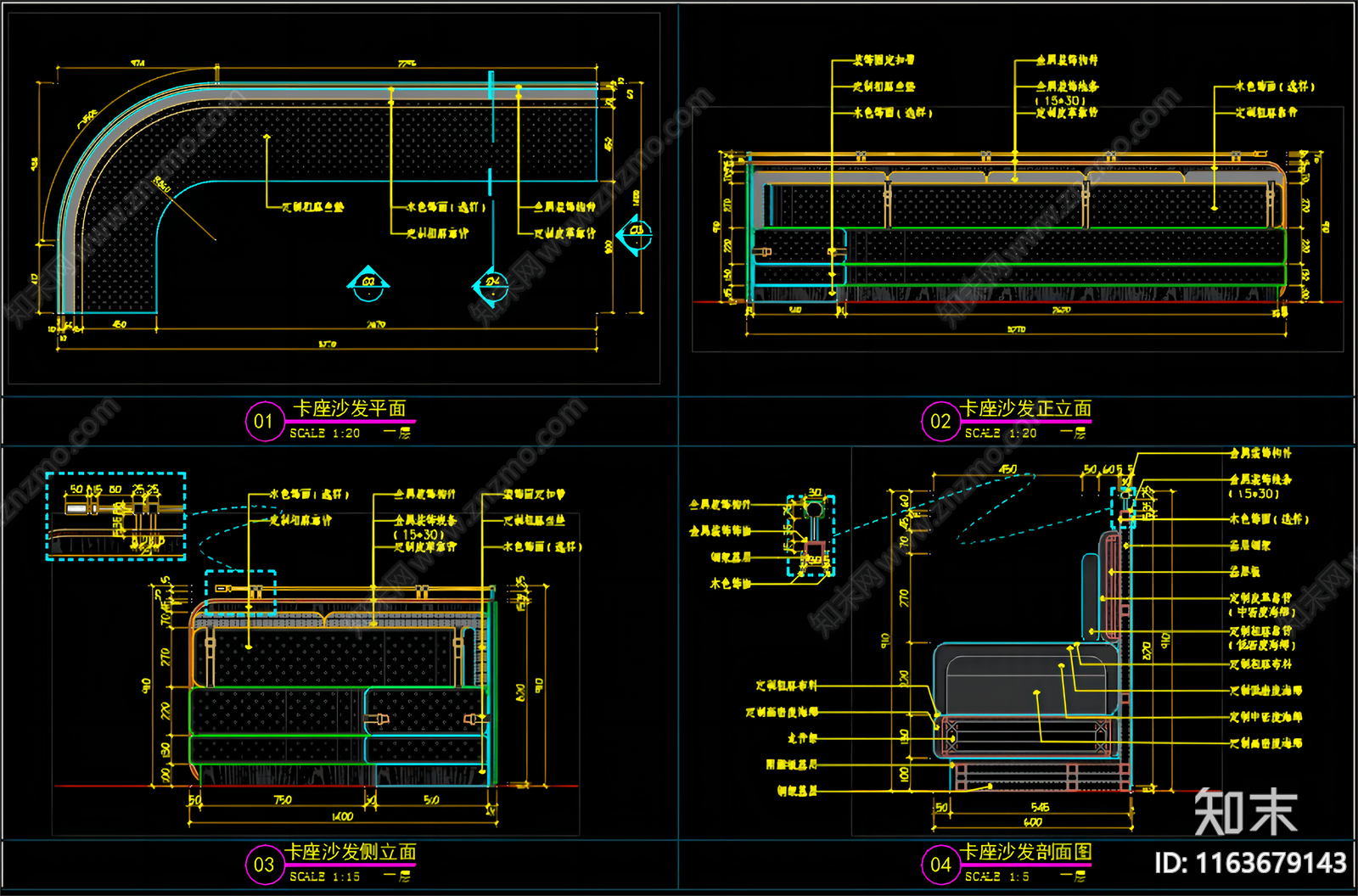The width and height of the screenshot is (1358, 896).
Task: Click the magenta 02 drawing number circle
Action: (x=940, y=422)
